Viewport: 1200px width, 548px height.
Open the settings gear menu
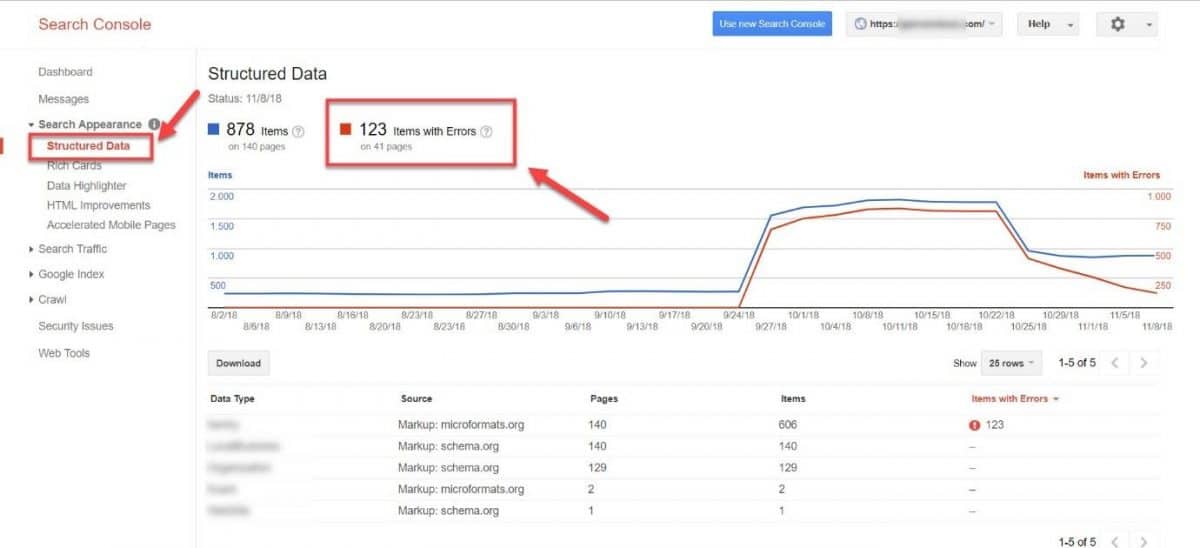(x=1127, y=24)
